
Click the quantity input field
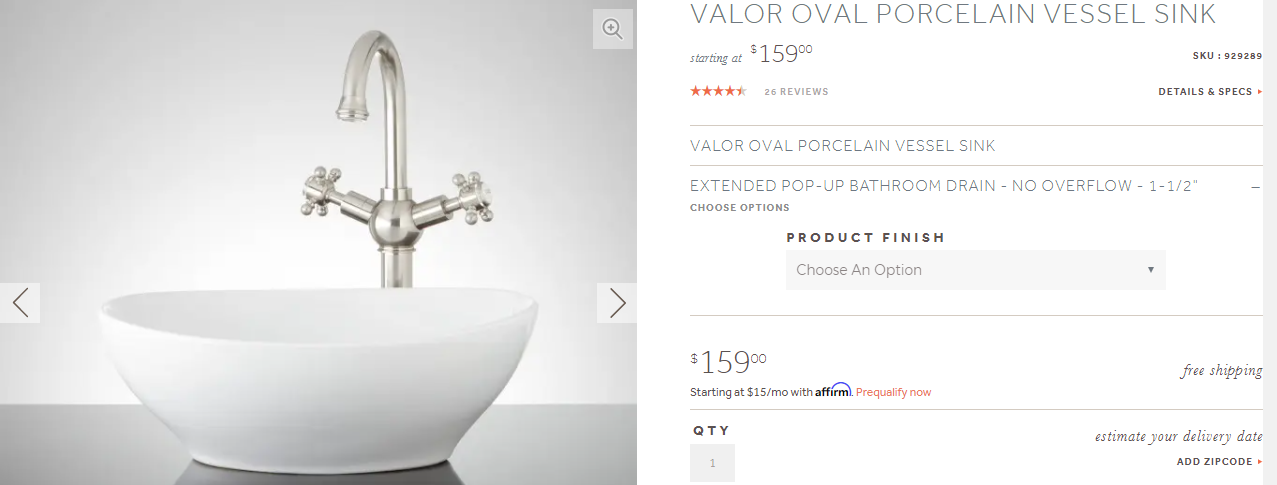click(712, 463)
